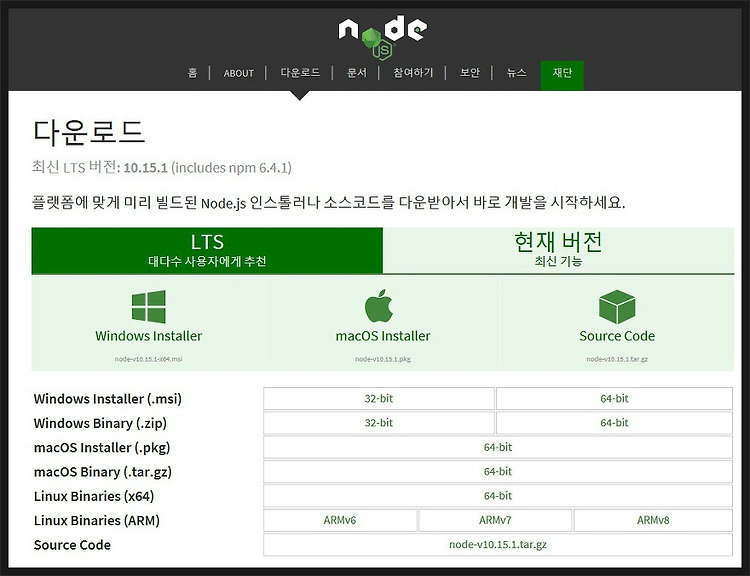
Task: Click the Source Code box icon
Action: (617, 307)
